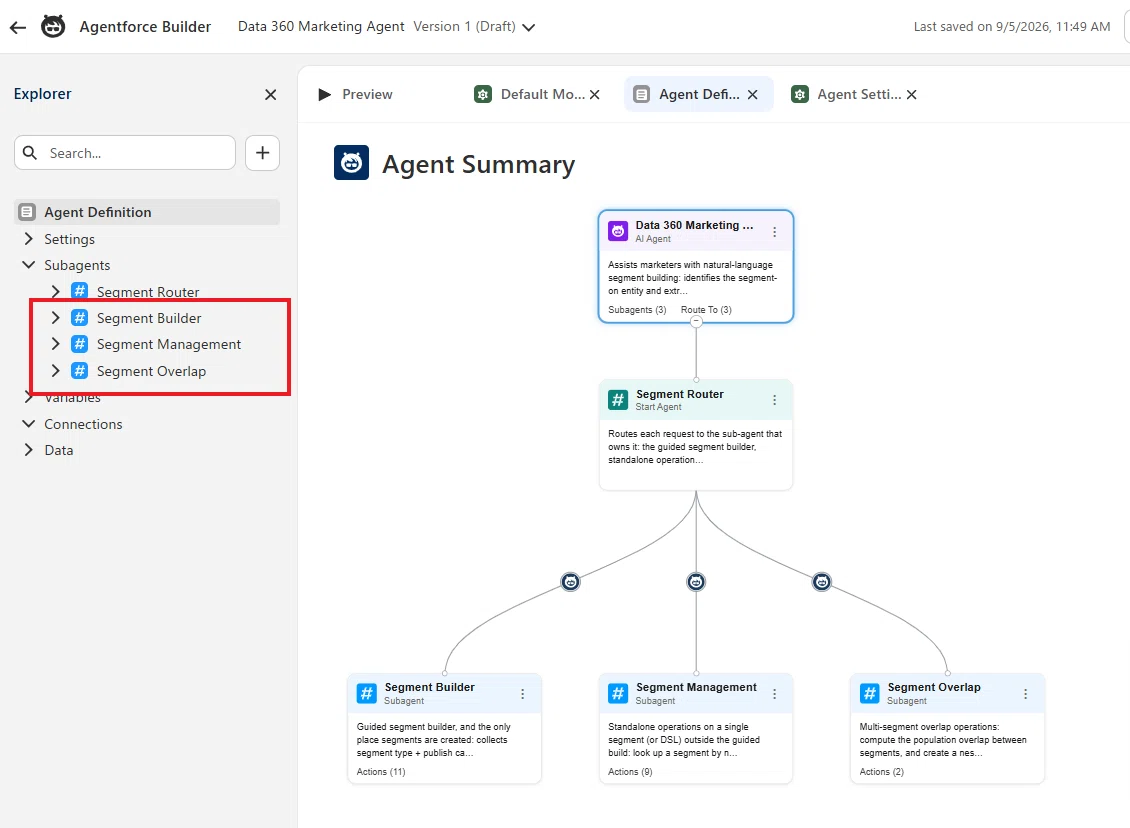Click the search magnifier icon
Image resolution: width=1130 pixels, height=828 pixels.
click(30, 153)
